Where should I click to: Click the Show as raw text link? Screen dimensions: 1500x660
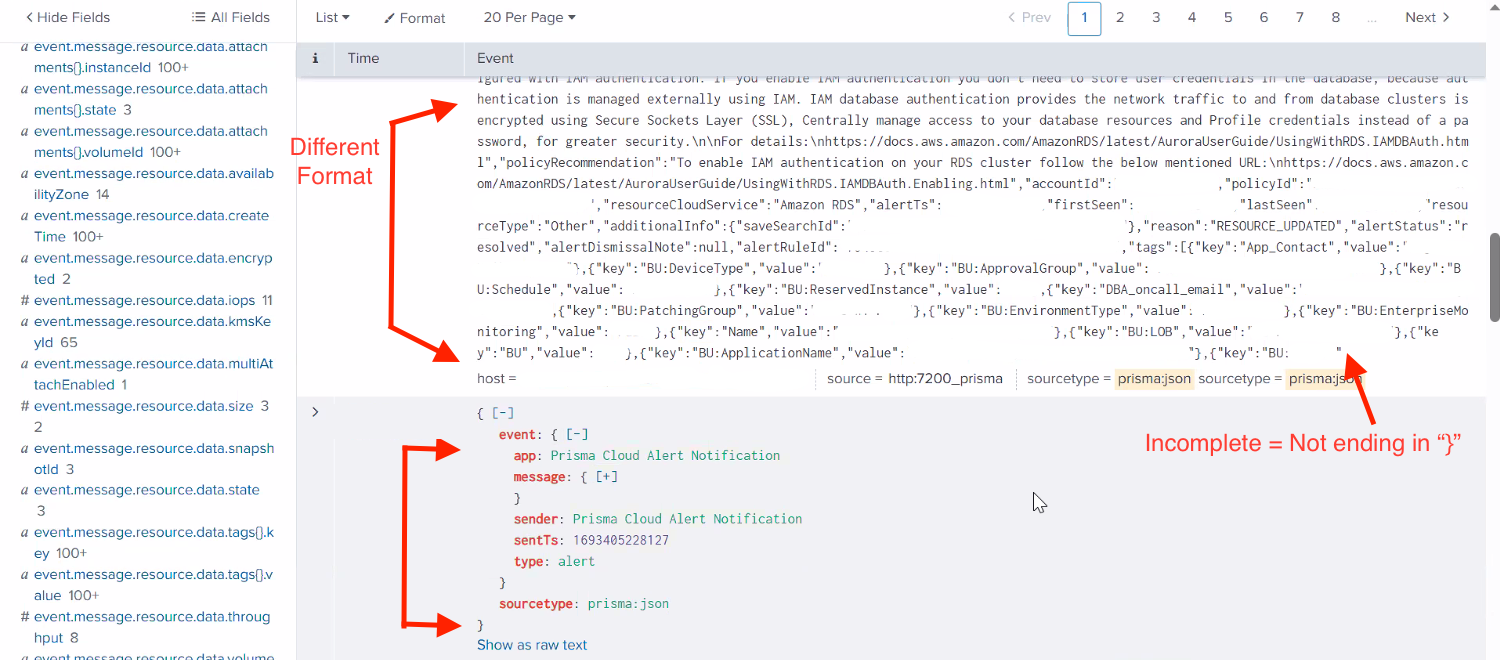(532, 645)
